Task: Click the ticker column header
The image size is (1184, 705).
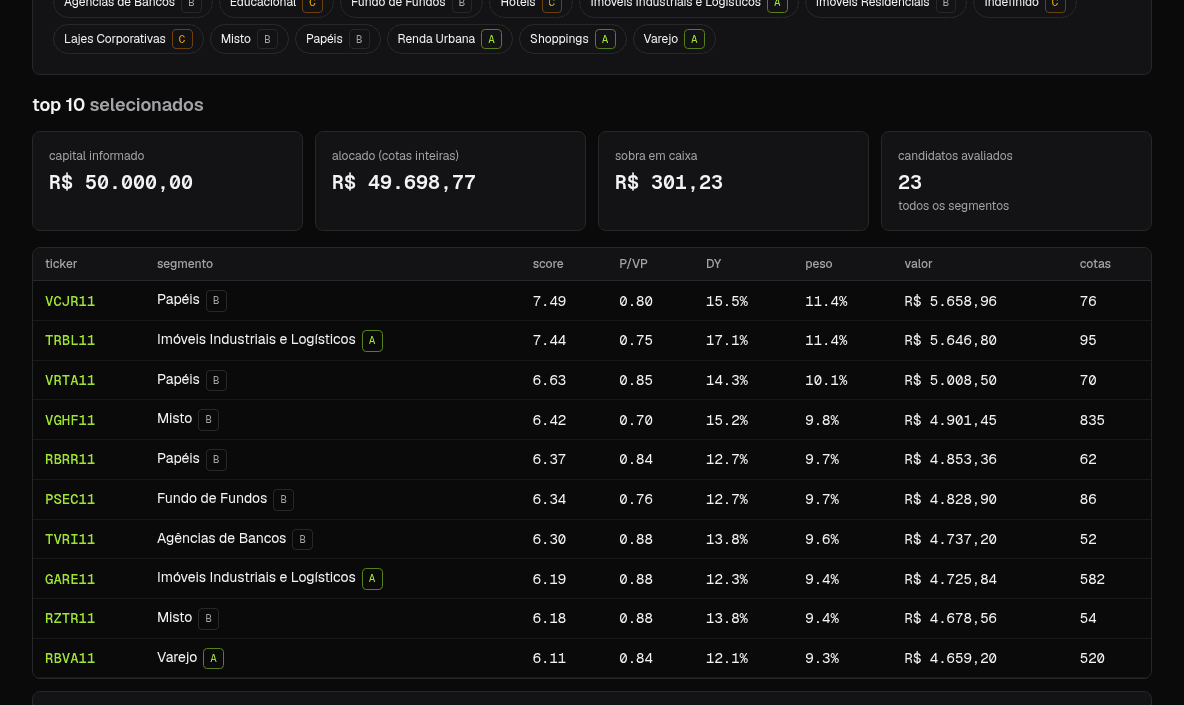Action: [61, 264]
